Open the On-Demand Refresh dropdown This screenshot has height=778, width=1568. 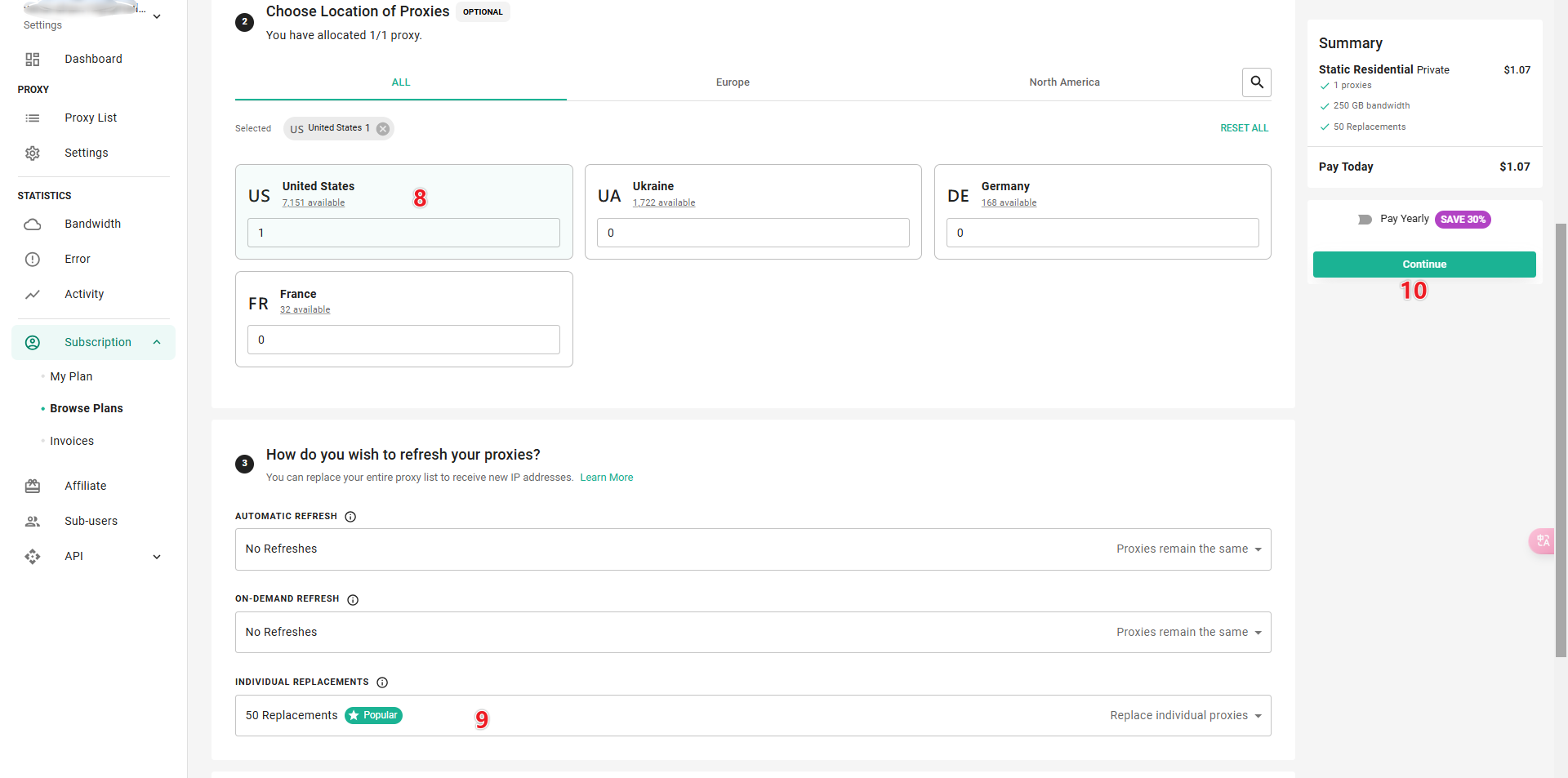click(x=753, y=633)
